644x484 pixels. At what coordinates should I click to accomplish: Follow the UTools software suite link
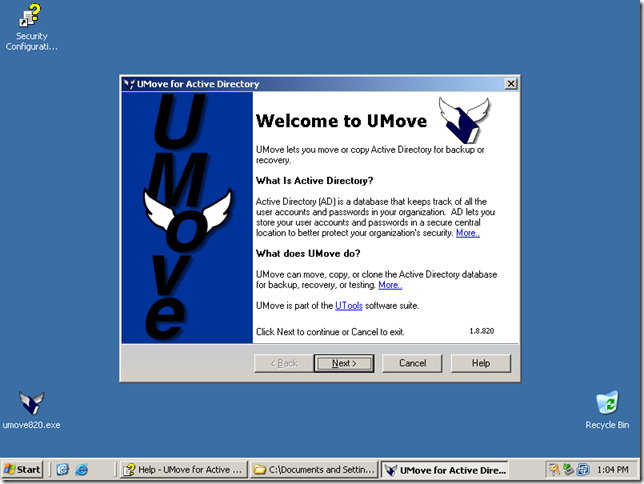[349, 306]
